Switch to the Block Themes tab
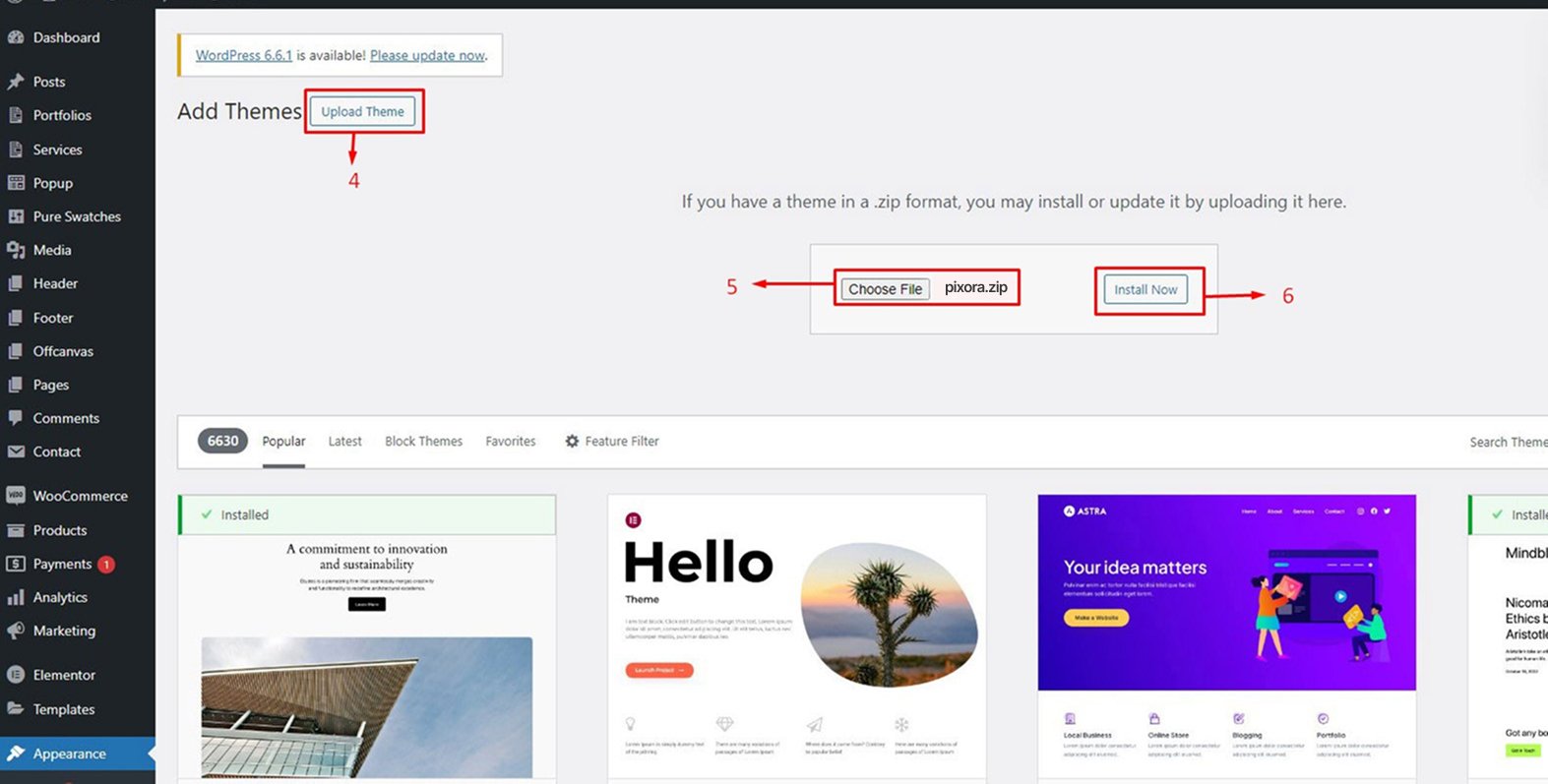Screen dimensions: 1548x784 pyautogui.click(x=423, y=442)
